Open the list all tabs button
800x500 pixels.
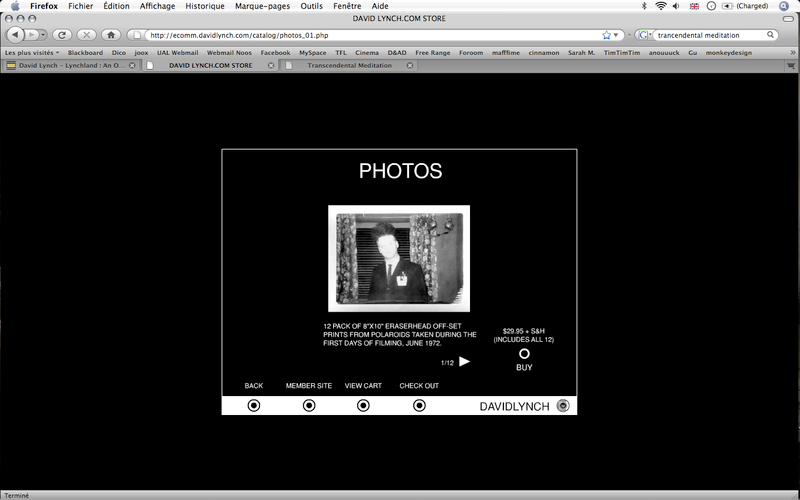pyautogui.click(x=791, y=65)
